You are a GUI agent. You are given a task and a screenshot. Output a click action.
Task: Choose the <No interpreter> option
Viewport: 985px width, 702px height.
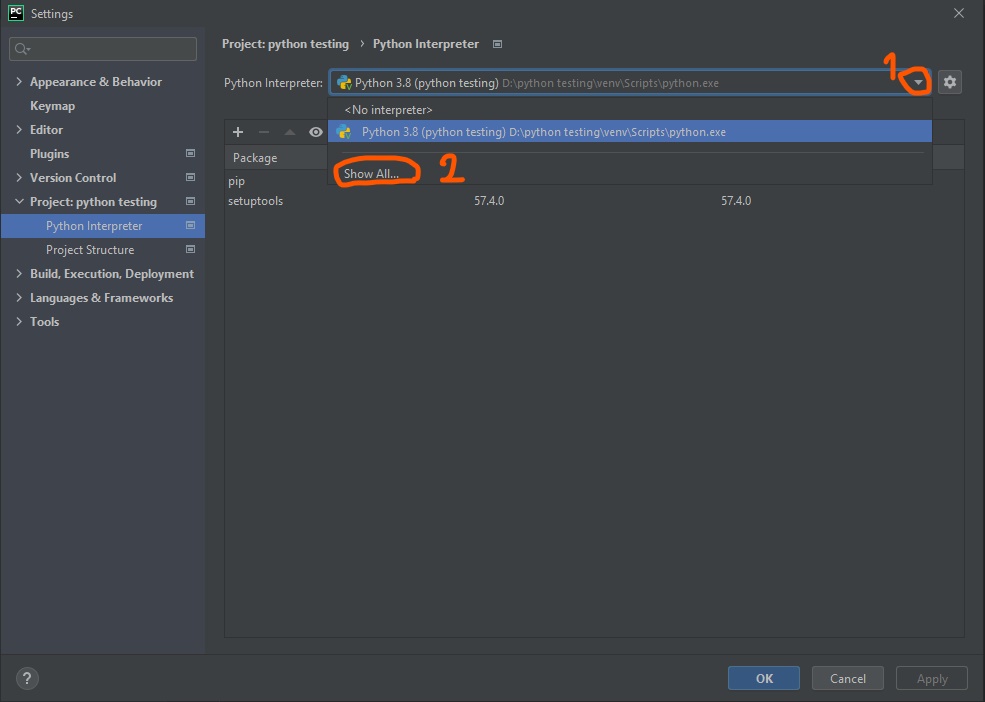click(x=388, y=109)
